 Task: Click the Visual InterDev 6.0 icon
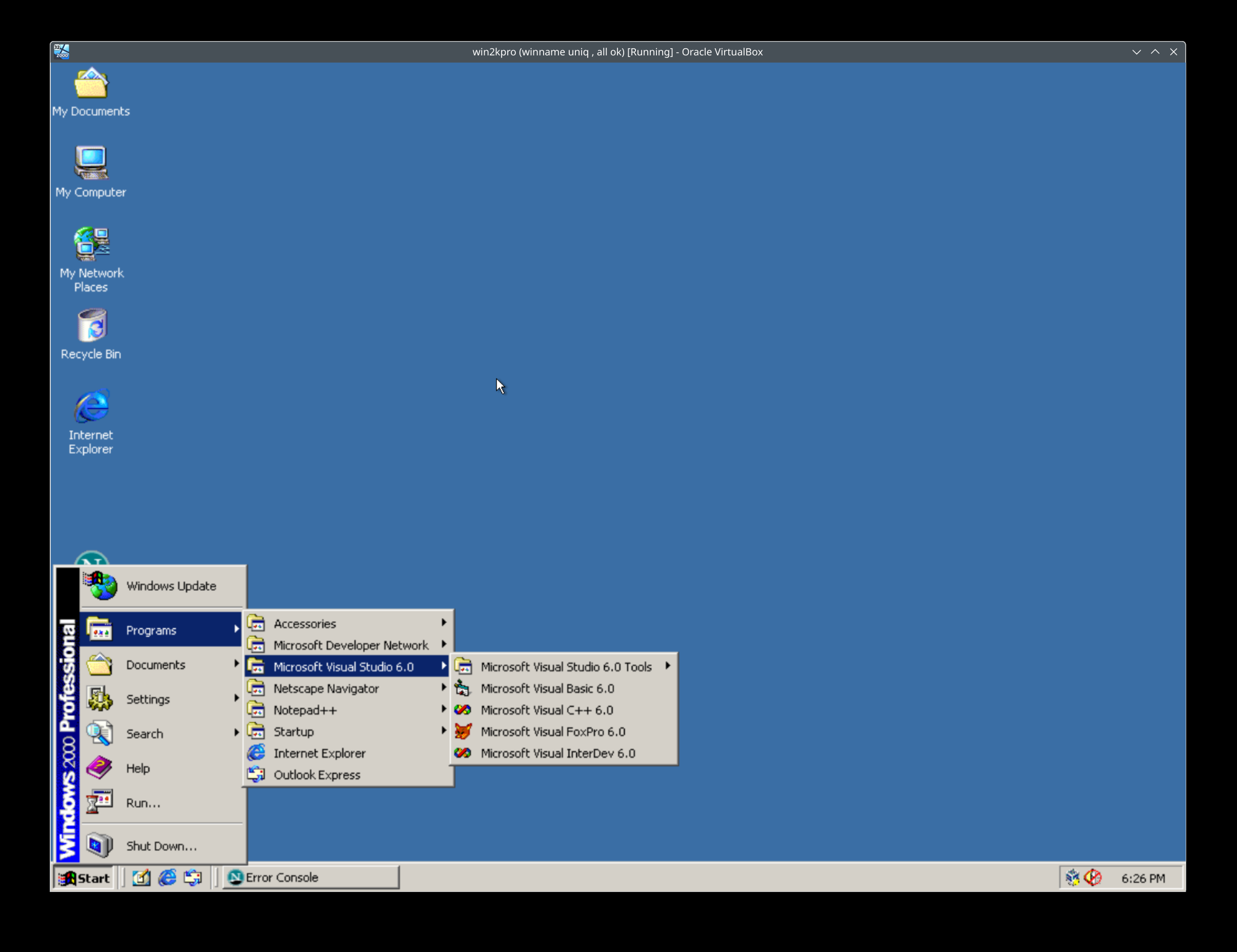pyautogui.click(x=463, y=752)
